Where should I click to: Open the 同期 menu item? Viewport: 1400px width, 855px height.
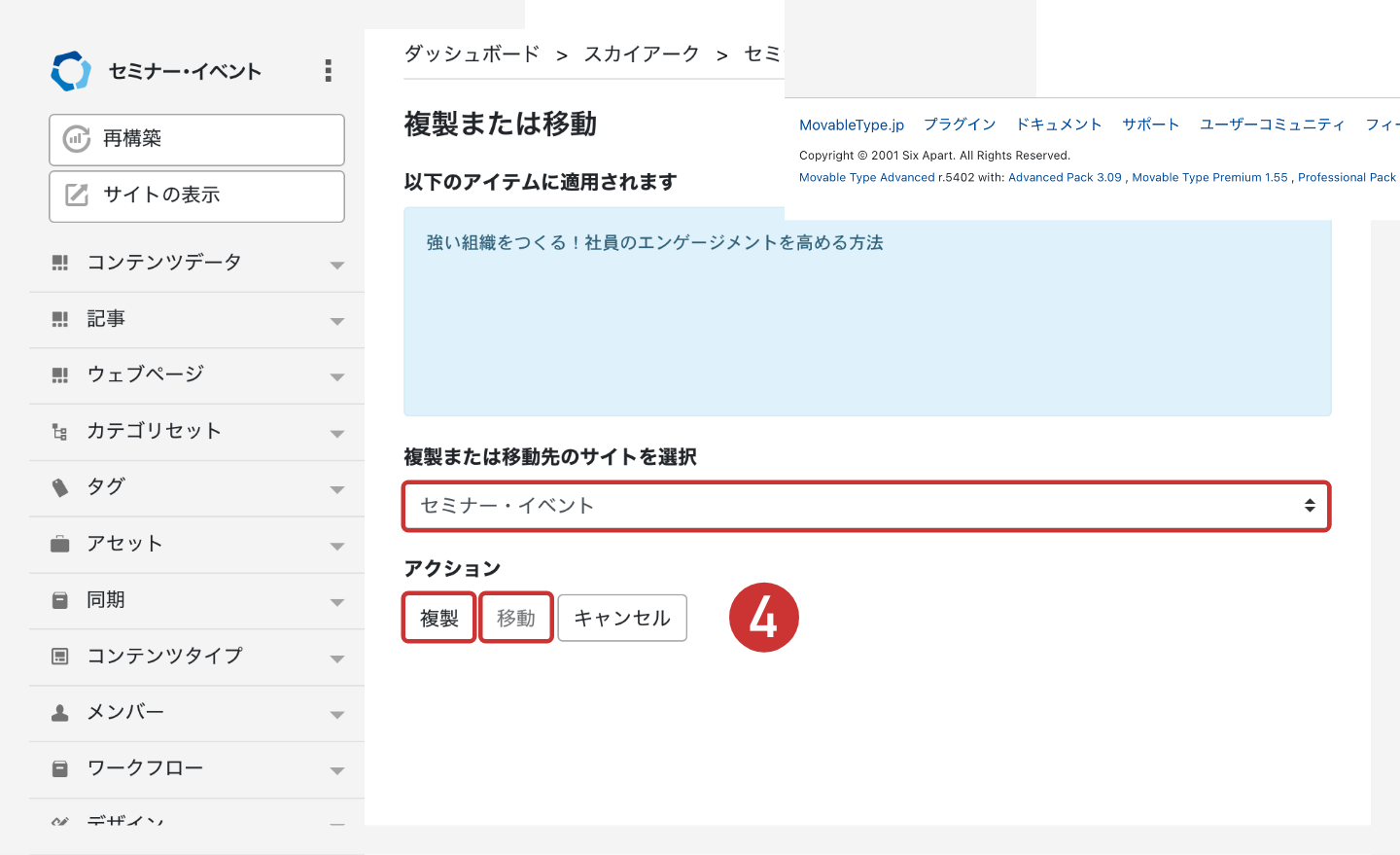coord(106,600)
